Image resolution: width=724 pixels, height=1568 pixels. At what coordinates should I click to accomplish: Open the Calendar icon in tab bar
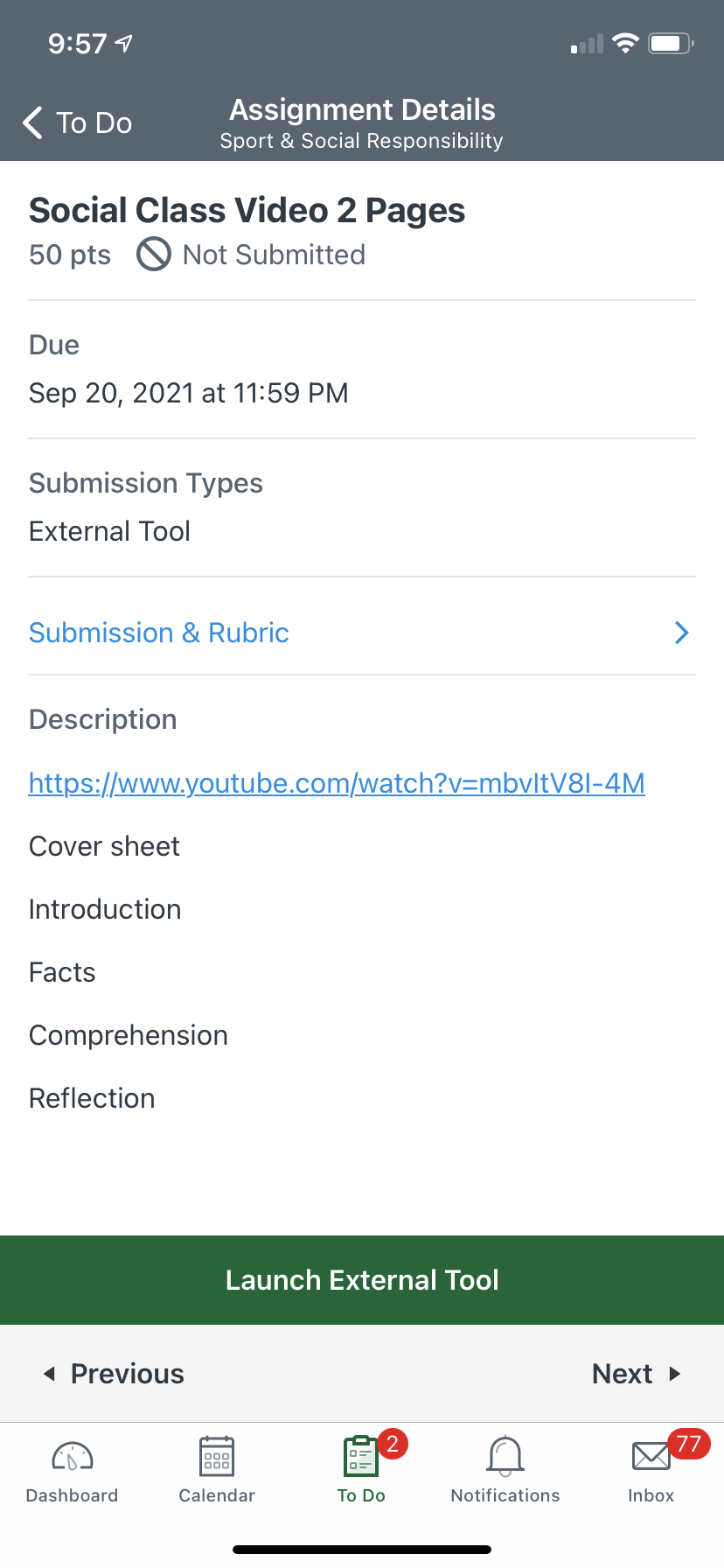[217, 1457]
